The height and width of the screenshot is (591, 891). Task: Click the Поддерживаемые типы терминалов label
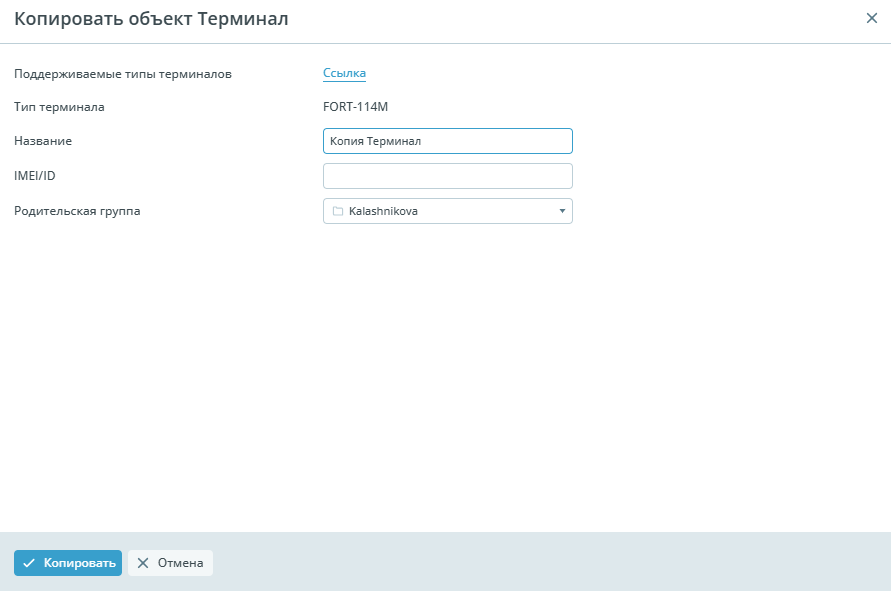(123, 73)
